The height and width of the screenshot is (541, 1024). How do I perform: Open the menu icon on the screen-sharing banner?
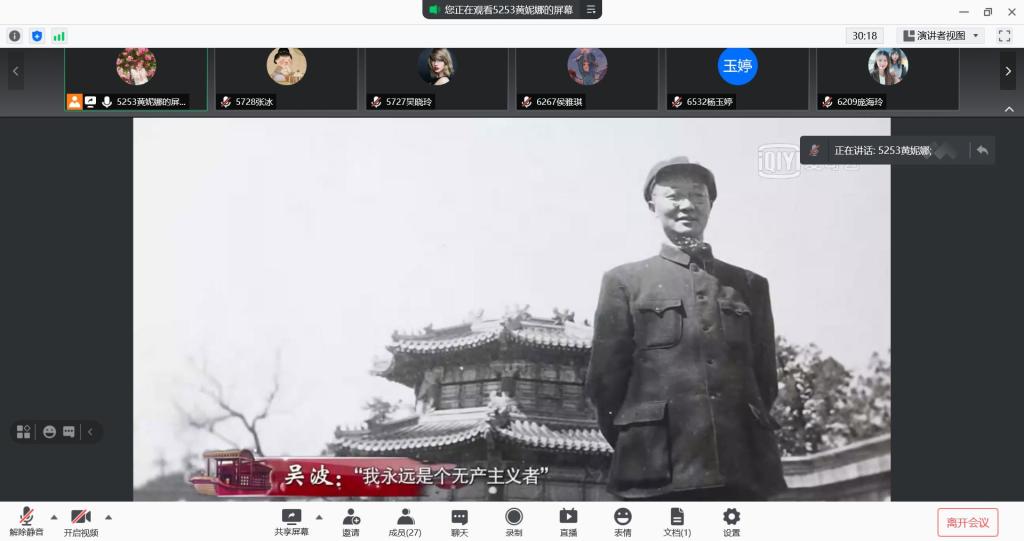pos(591,10)
